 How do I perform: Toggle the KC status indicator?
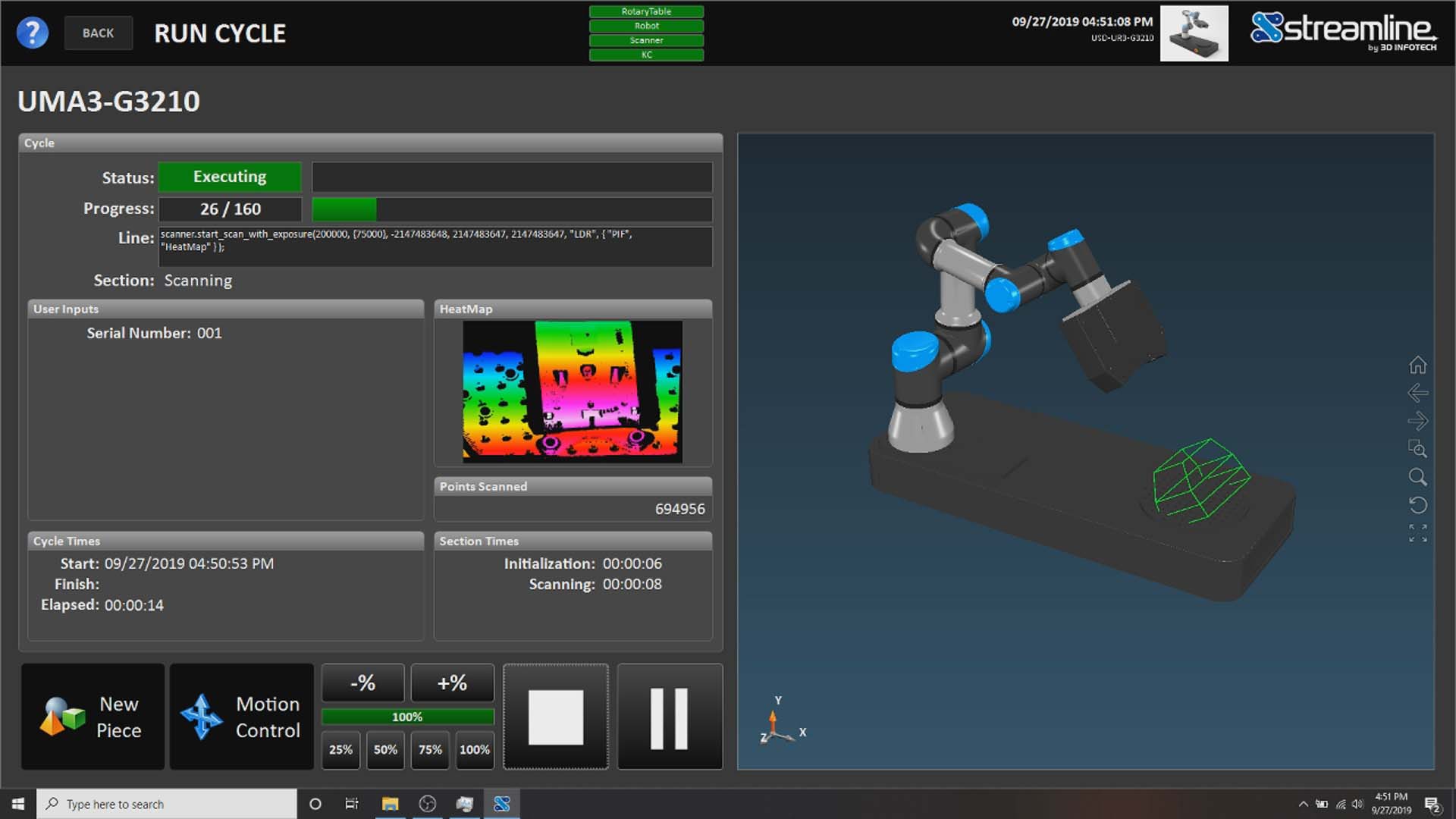[646, 55]
